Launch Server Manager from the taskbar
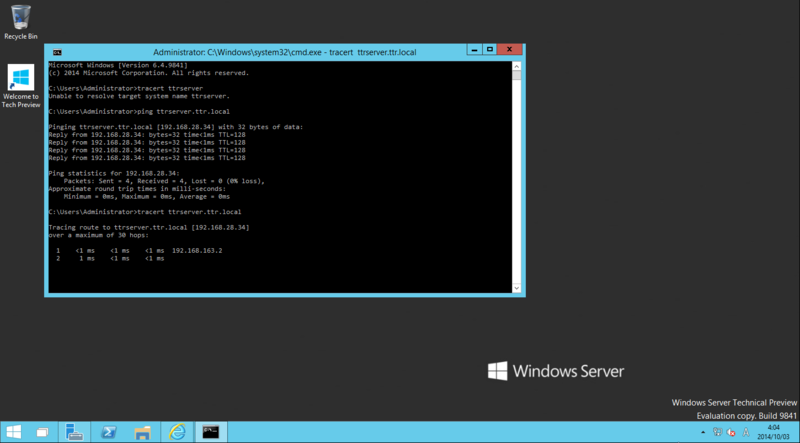This screenshot has height=443, width=800. [x=74, y=432]
